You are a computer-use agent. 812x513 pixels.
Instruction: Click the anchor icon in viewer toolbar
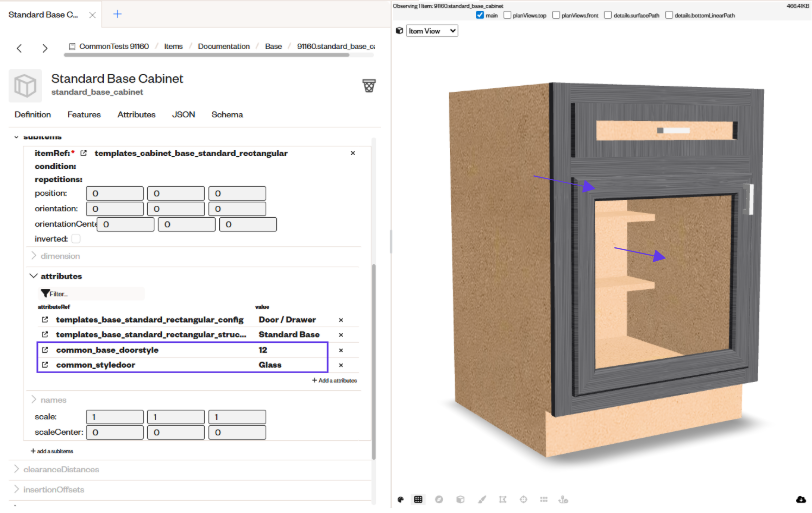(x=563, y=500)
